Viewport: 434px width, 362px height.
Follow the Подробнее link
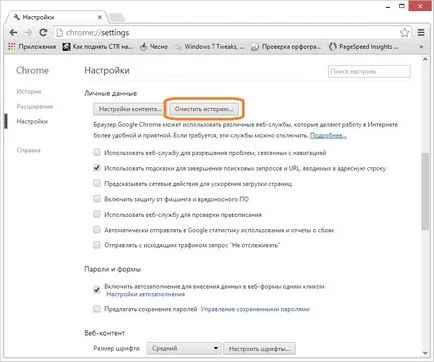pyautogui.click(x=328, y=136)
